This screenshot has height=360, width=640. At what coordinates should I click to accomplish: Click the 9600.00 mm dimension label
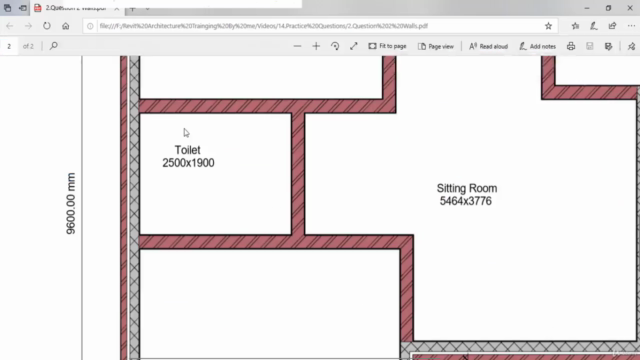(x=71, y=203)
